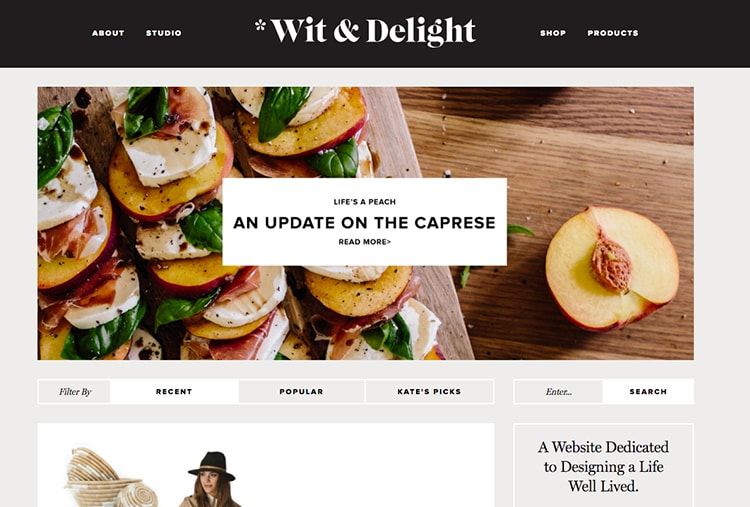Choose the Kate's Picks filter tab
This screenshot has width=750, height=507.
429,392
